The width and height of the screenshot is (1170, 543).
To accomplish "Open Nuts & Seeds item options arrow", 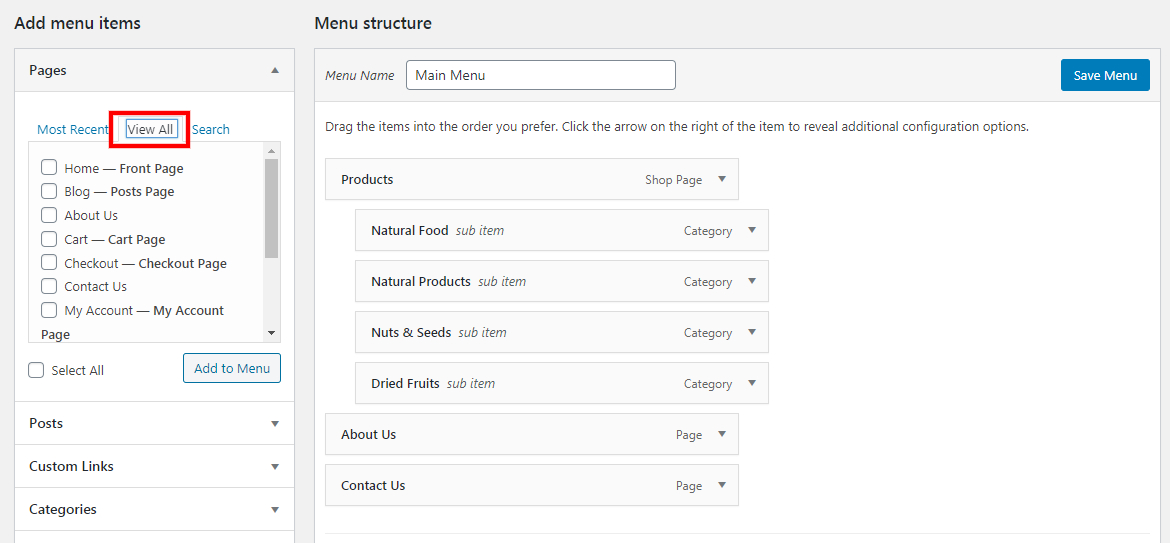I will click(752, 333).
